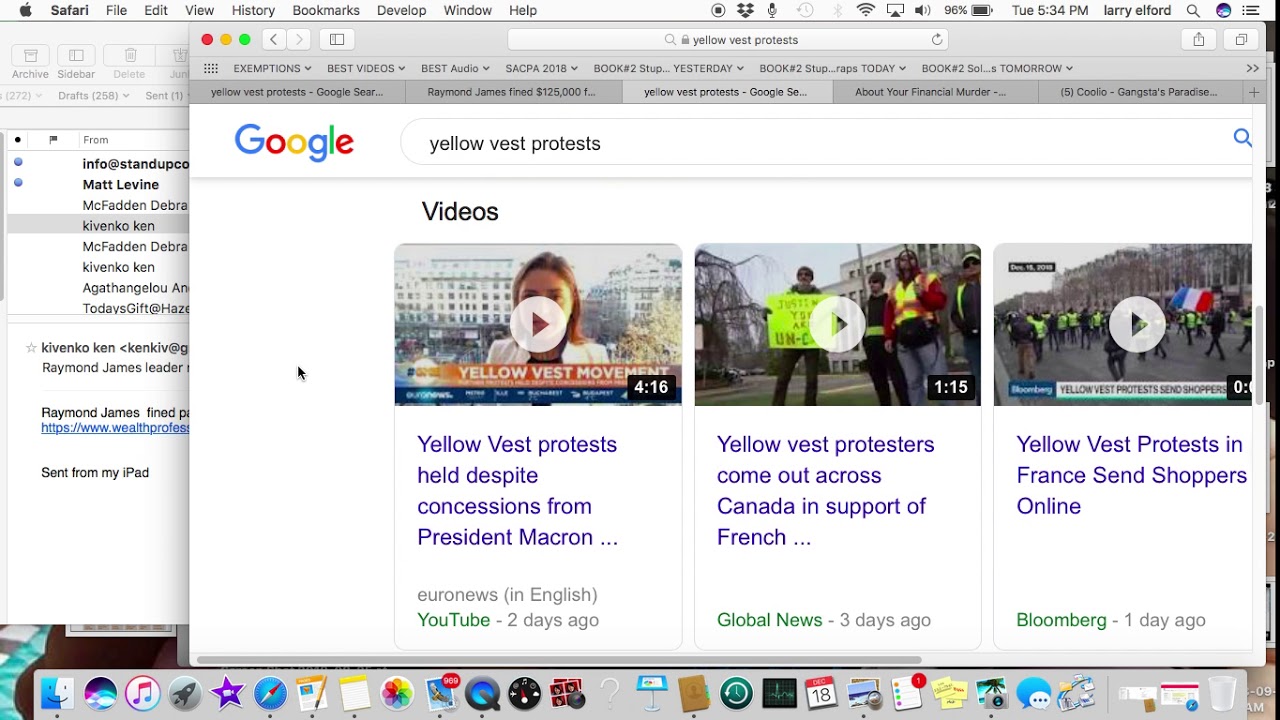Click Delete in Mail window toolbar

point(129,63)
